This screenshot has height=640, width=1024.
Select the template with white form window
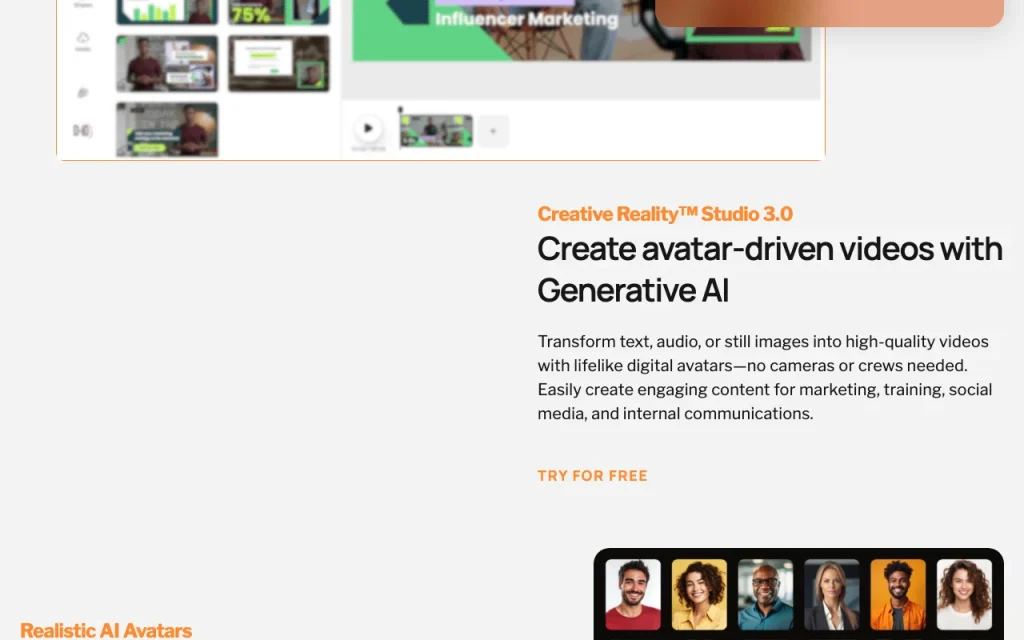click(279, 63)
